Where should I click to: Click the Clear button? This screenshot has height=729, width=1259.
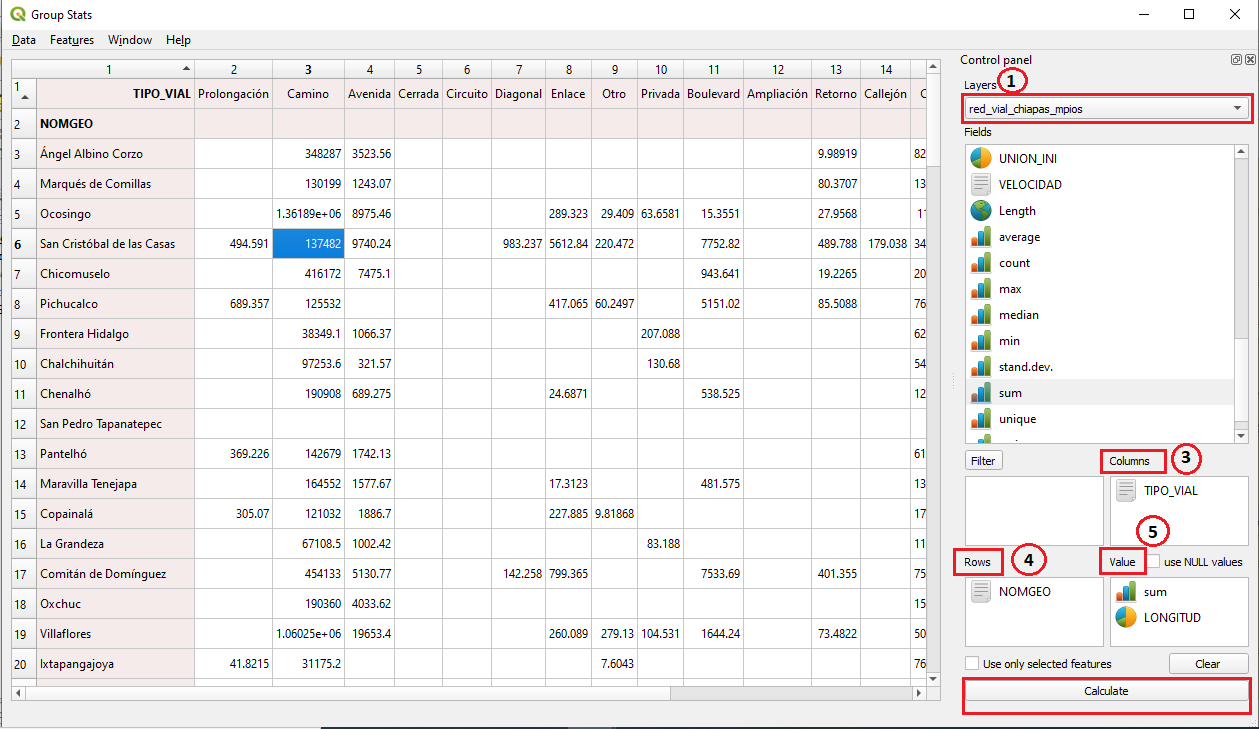tap(1208, 664)
